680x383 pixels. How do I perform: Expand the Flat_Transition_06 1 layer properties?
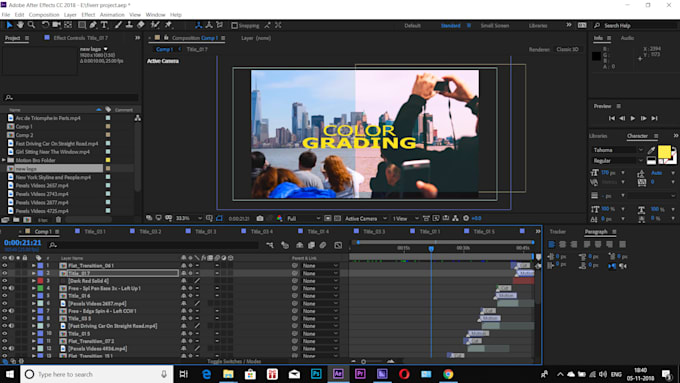click(33, 265)
